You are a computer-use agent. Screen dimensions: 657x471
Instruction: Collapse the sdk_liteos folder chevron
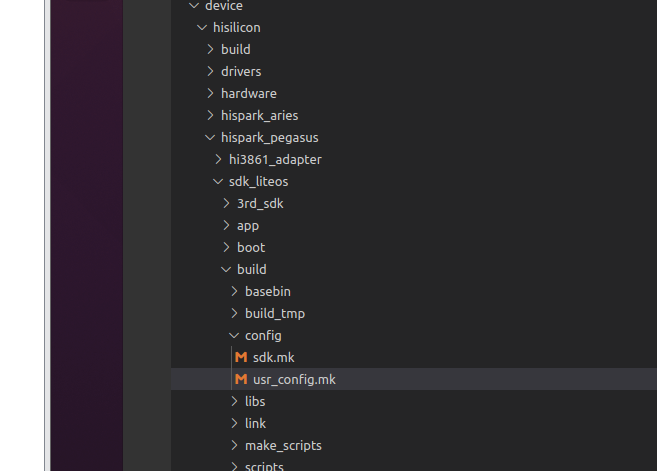pyautogui.click(x=218, y=181)
